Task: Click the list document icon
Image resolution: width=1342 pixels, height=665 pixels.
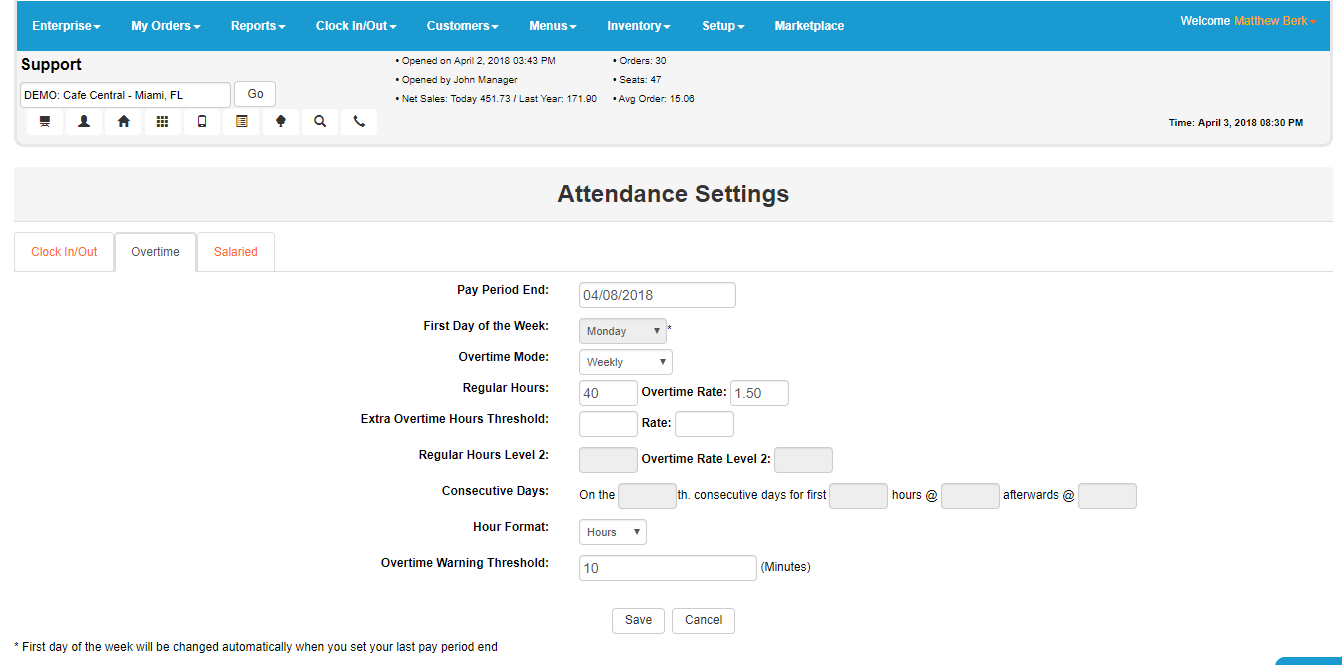Action: coord(241,122)
